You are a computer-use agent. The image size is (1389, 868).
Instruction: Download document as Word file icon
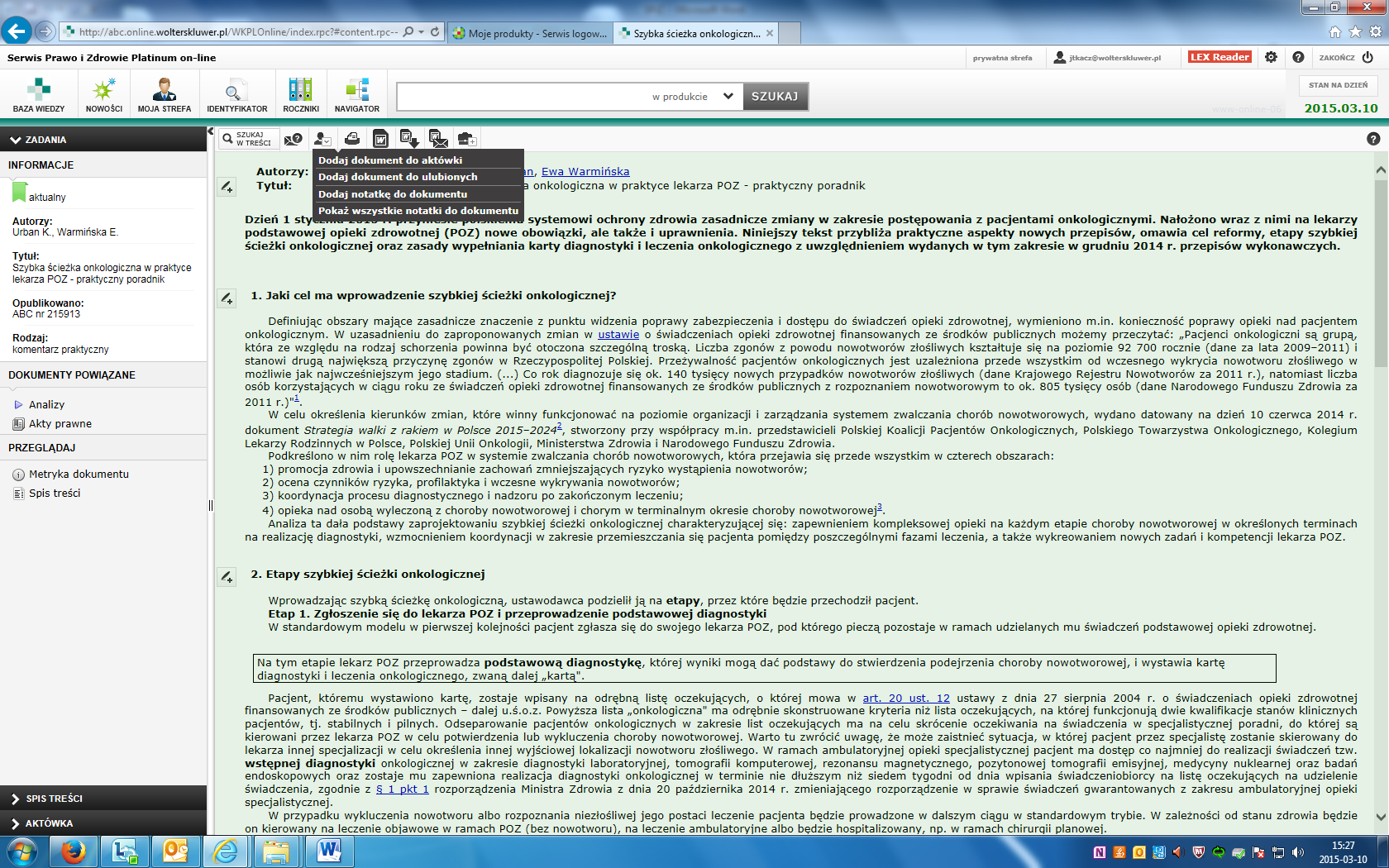[x=408, y=139]
